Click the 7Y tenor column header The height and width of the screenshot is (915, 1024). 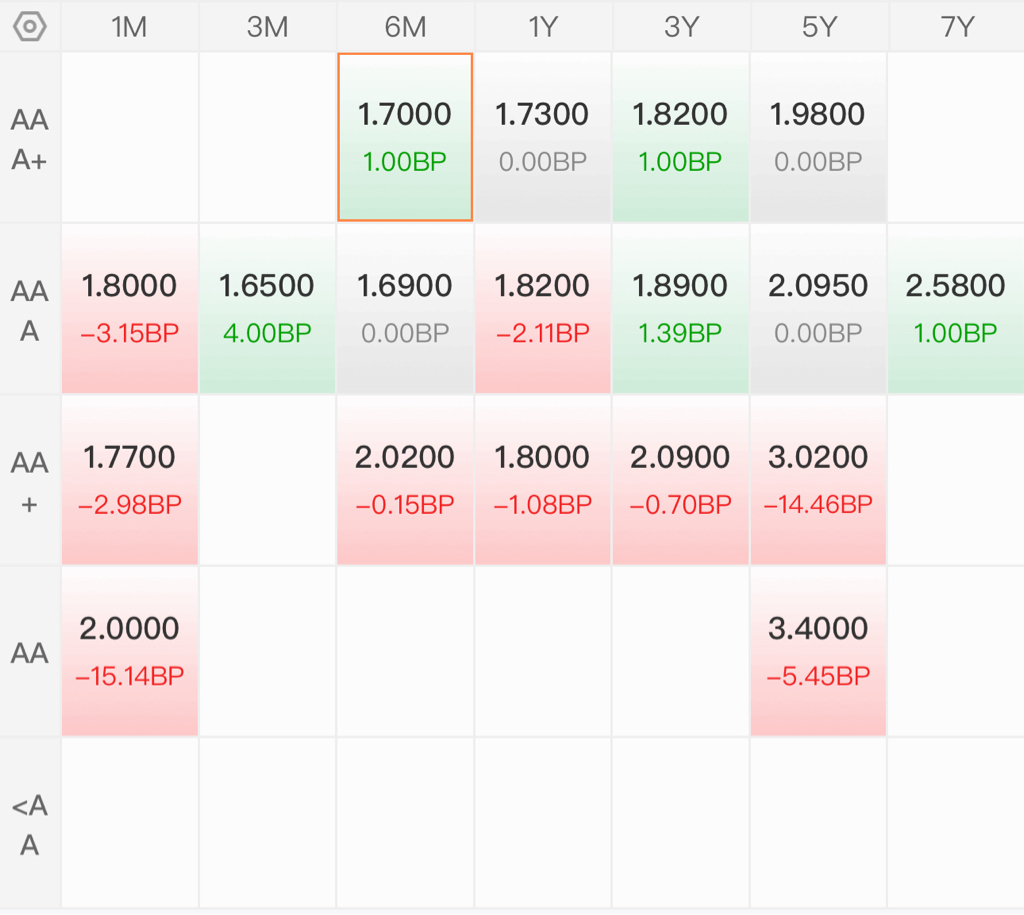click(x=956, y=27)
